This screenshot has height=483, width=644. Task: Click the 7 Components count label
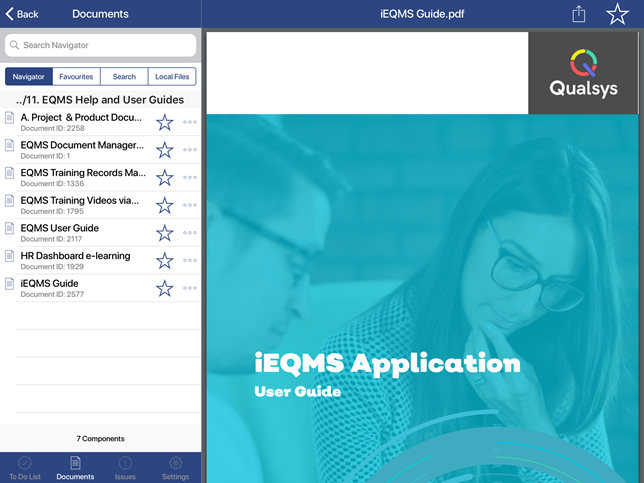pyautogui.click(x=100, y=439)
